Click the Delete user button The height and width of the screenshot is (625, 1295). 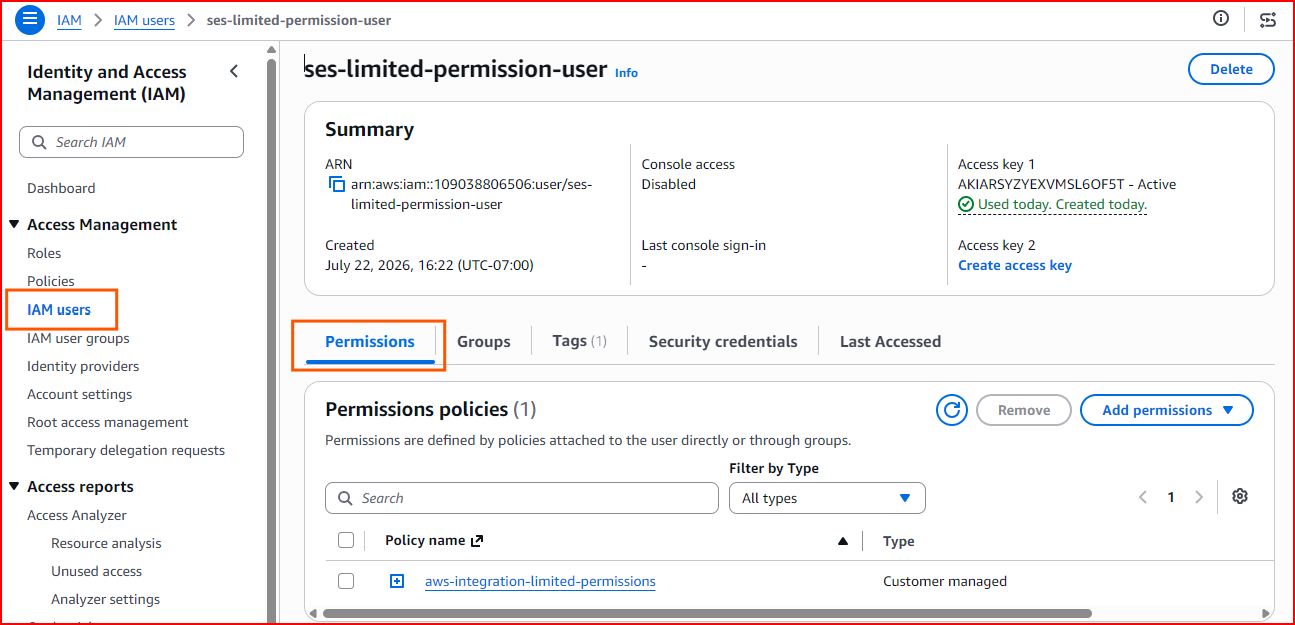tap(1231, 69)
